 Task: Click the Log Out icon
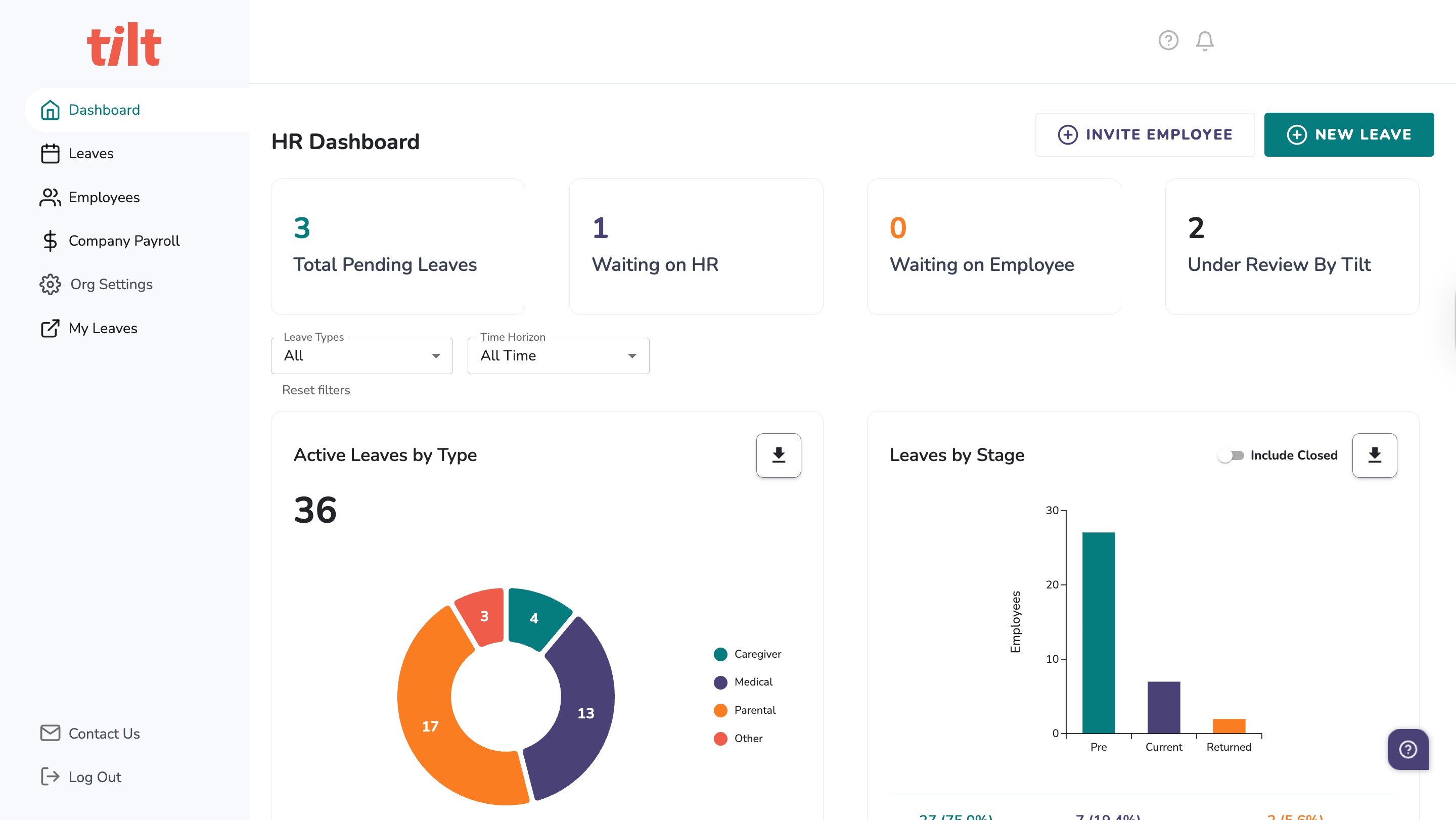(x=50, y=777)
